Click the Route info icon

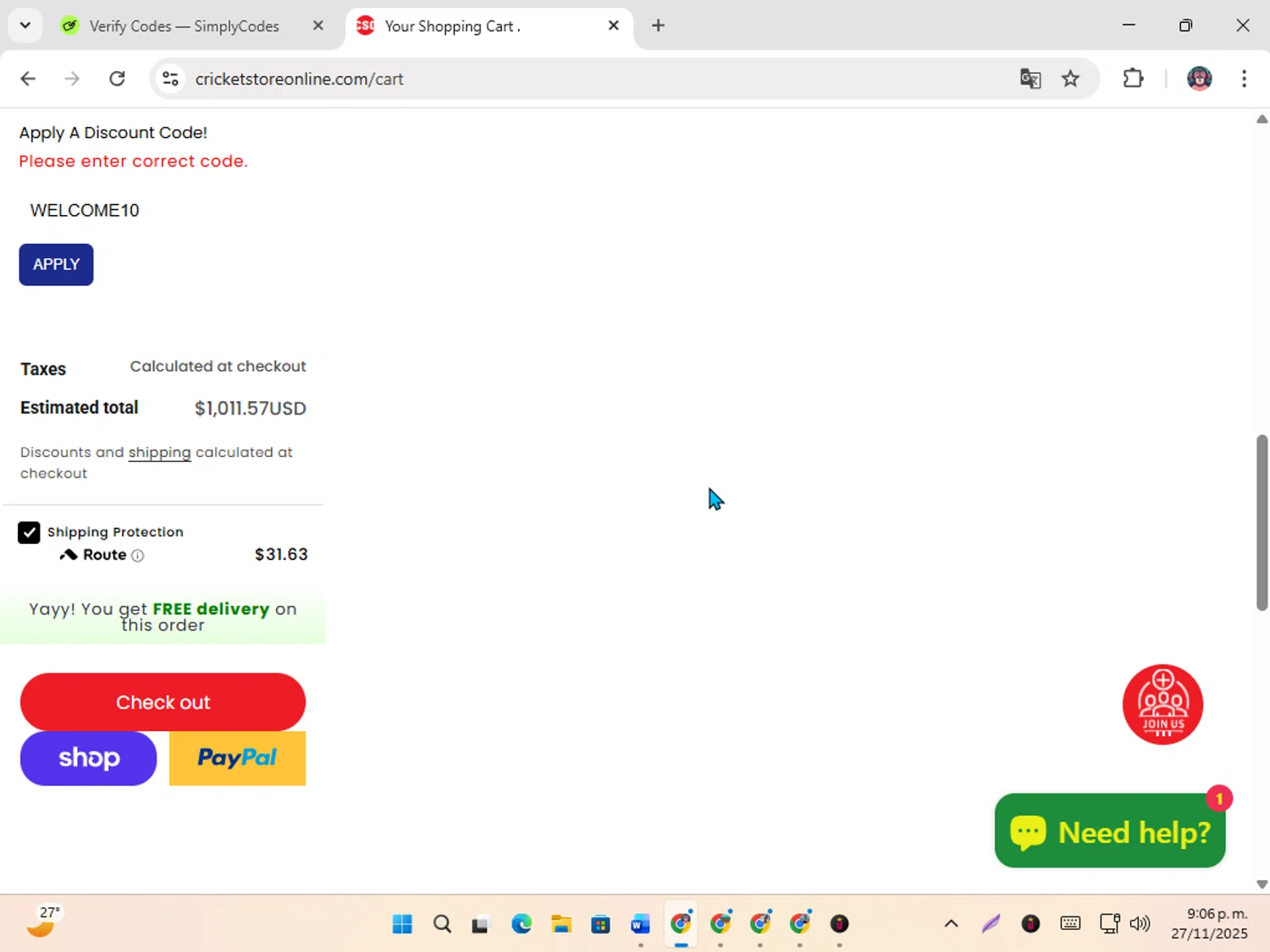pyautogui.click(x=137, y=556)
